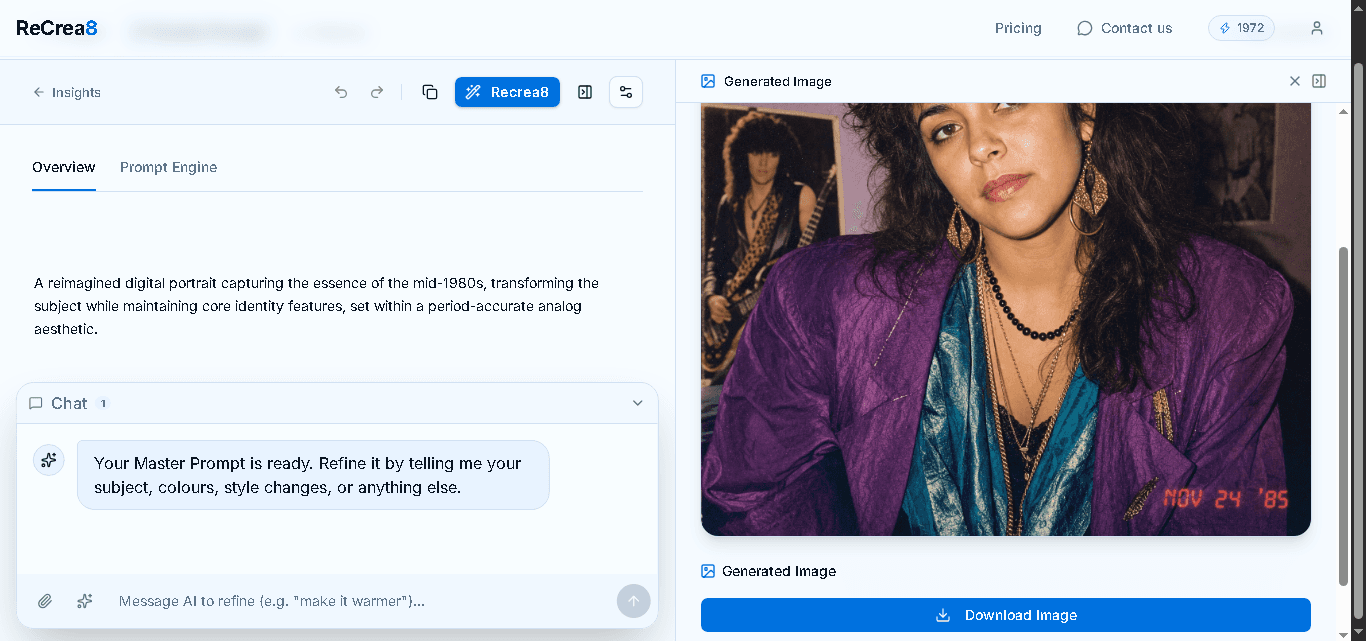Viewport: 1366px width, 641px height.
Task: Click the Chat heading label
Action: pos(69,403)
